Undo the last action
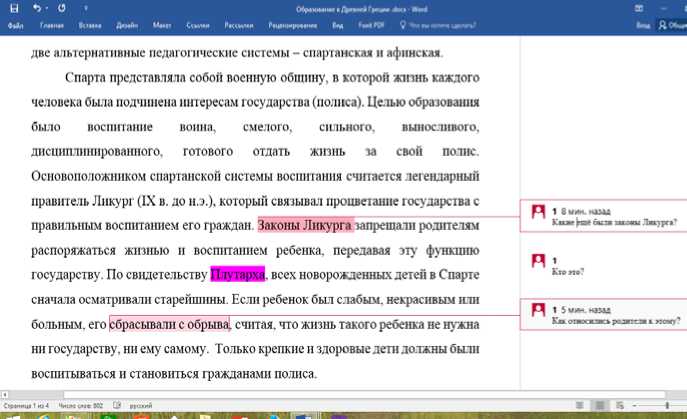Screen dimensions: 687x419 [x=35, y=8]
